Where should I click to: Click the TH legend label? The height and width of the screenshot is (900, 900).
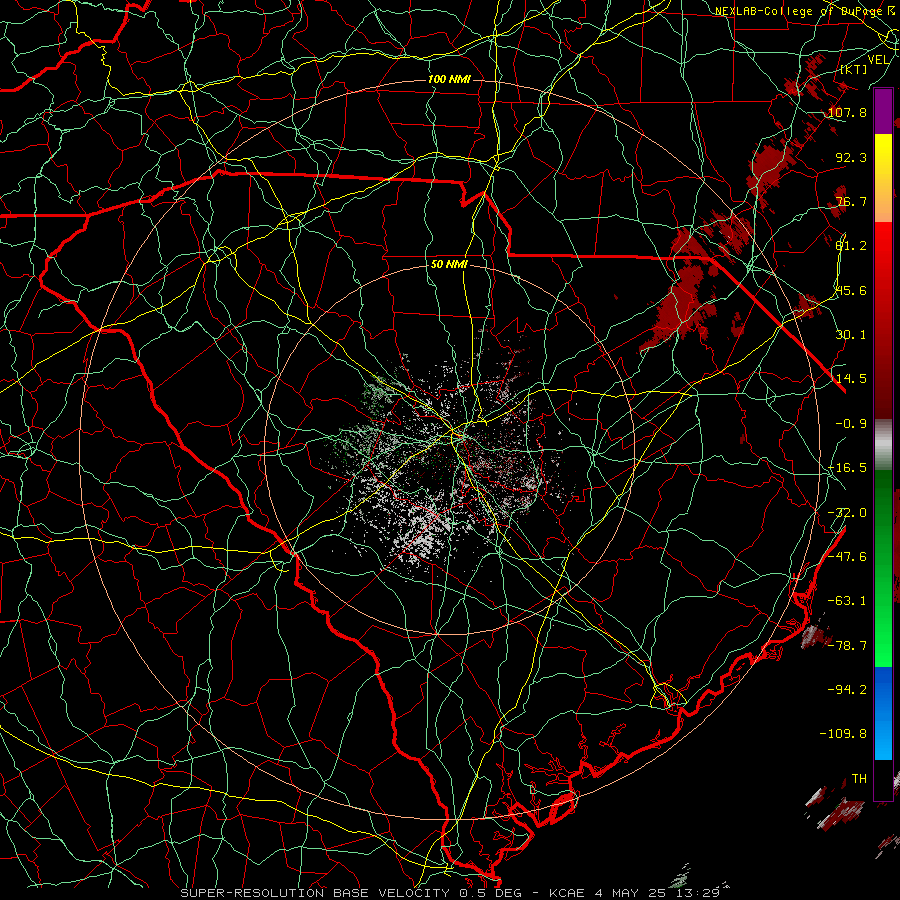859,779
